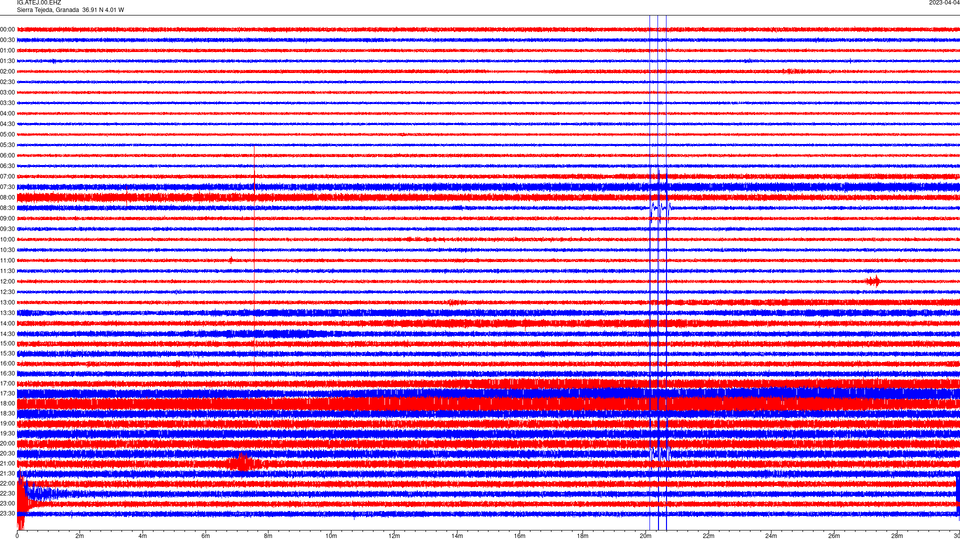Select the 12:30 trace time label
The image size is (960, 540).
tap(7, 292)
